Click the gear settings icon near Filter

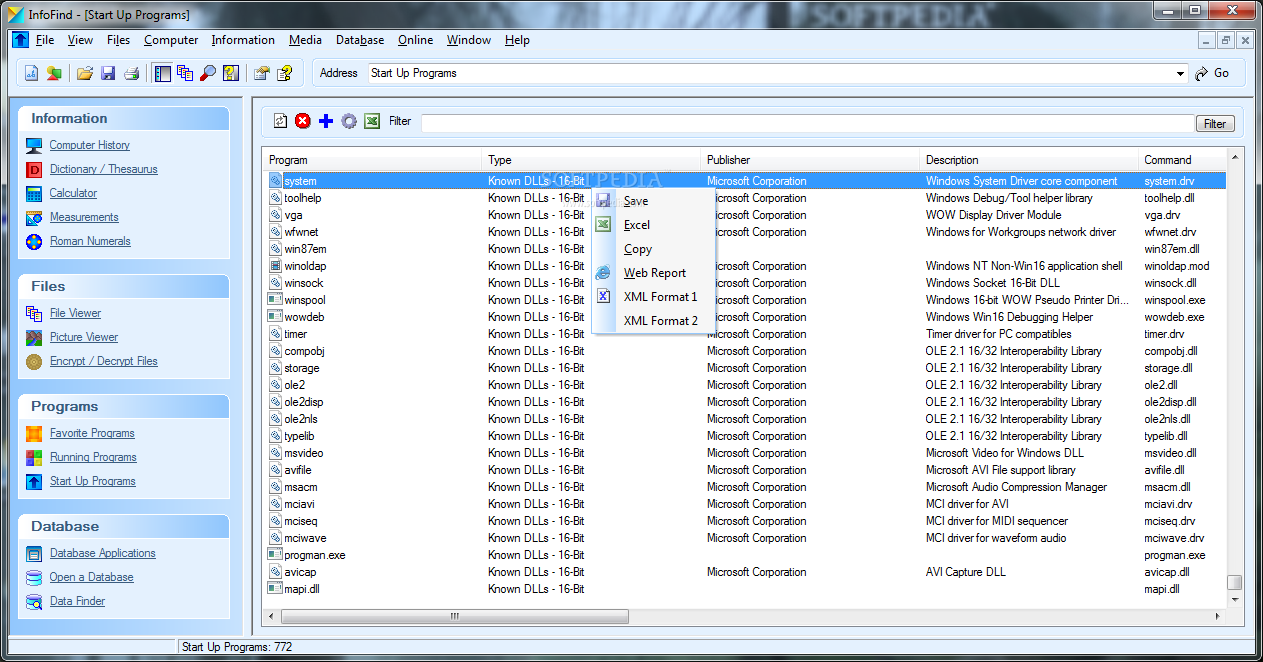[349, 121]
